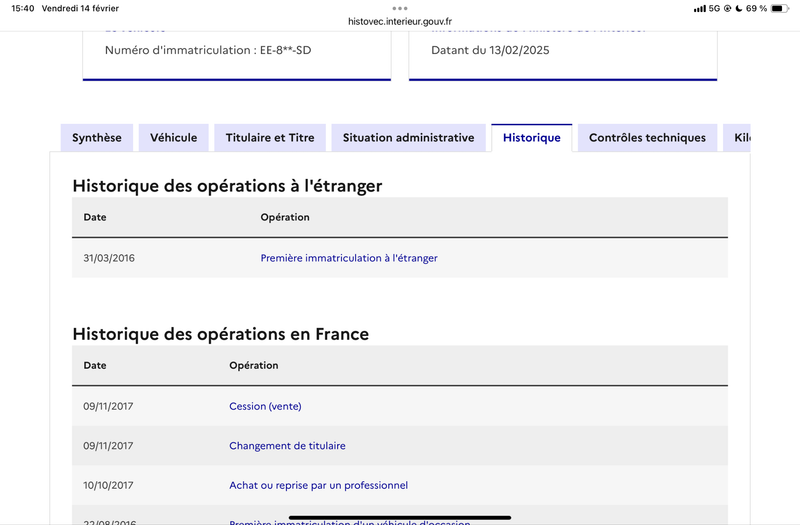The image size is (800, 525).
Task: Select the Titulaire et Titre tab
Action: point(270,138)
